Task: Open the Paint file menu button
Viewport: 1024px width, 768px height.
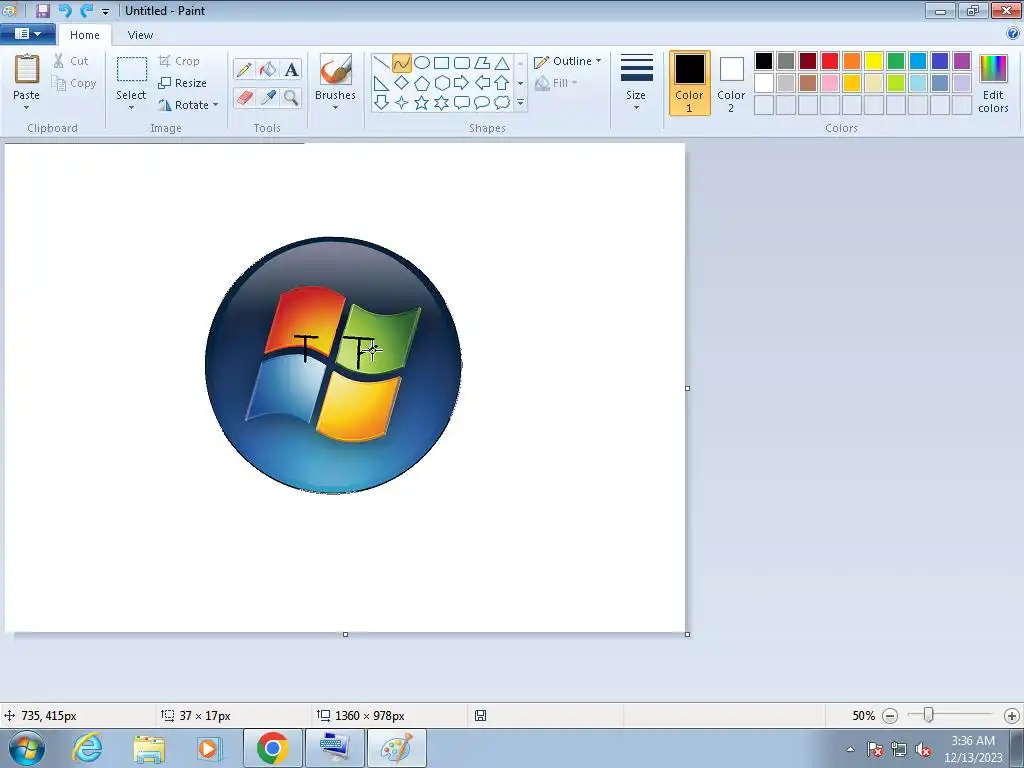Action: [28, 34]
